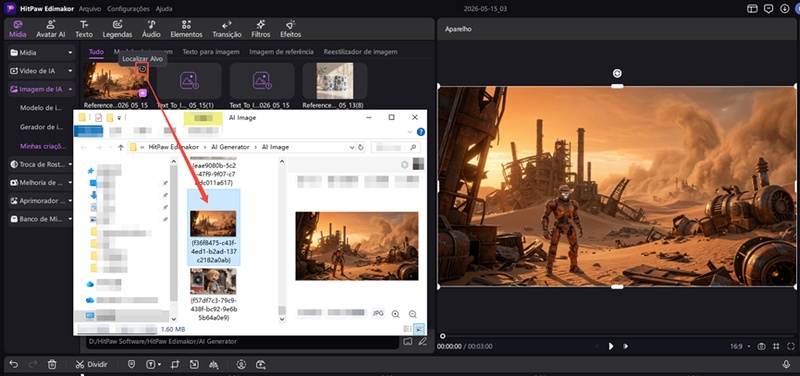Click the purple add button on first thumbnail
This screenshot has height=376, width=800.
143,93
